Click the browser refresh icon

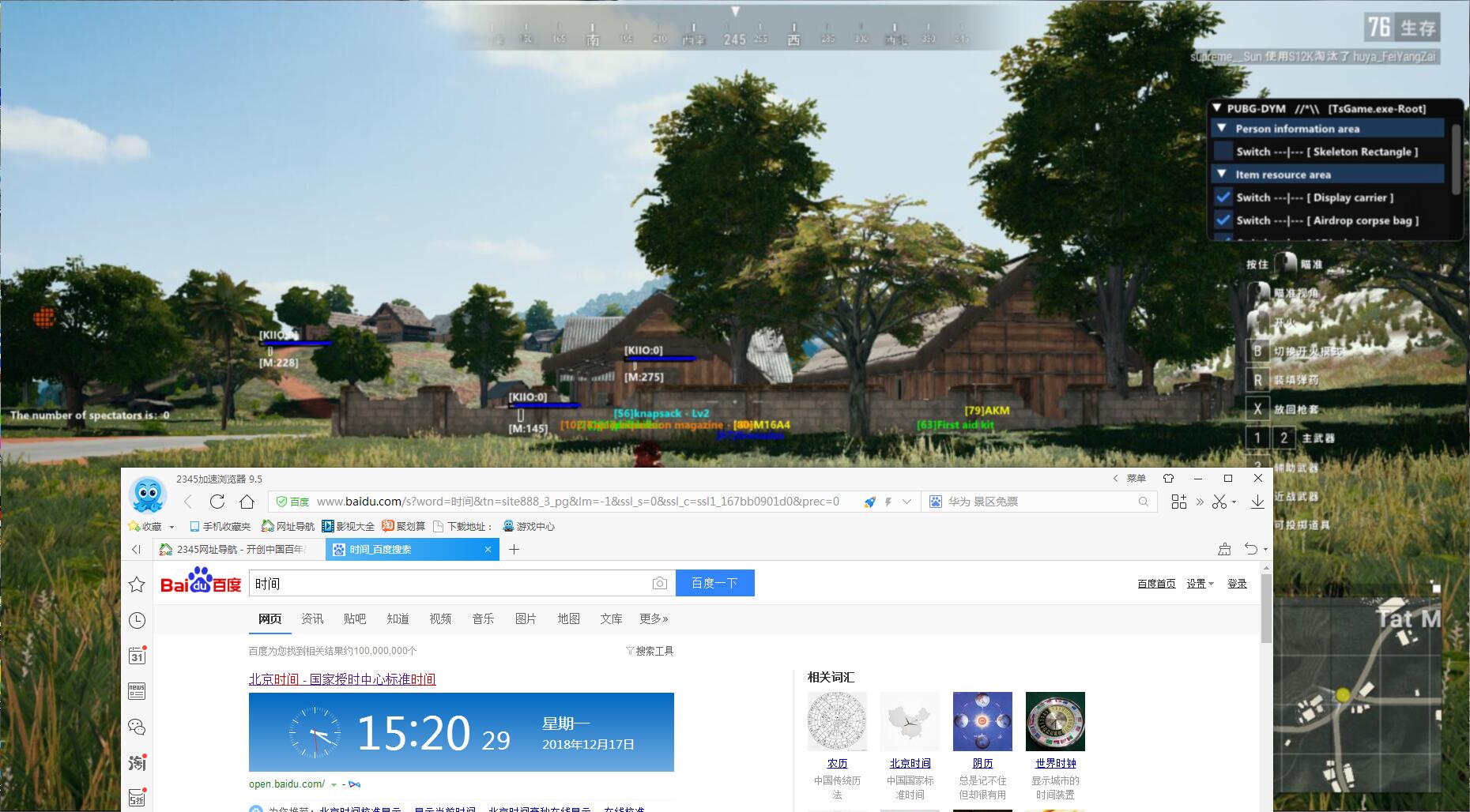(x=217, y=502)
